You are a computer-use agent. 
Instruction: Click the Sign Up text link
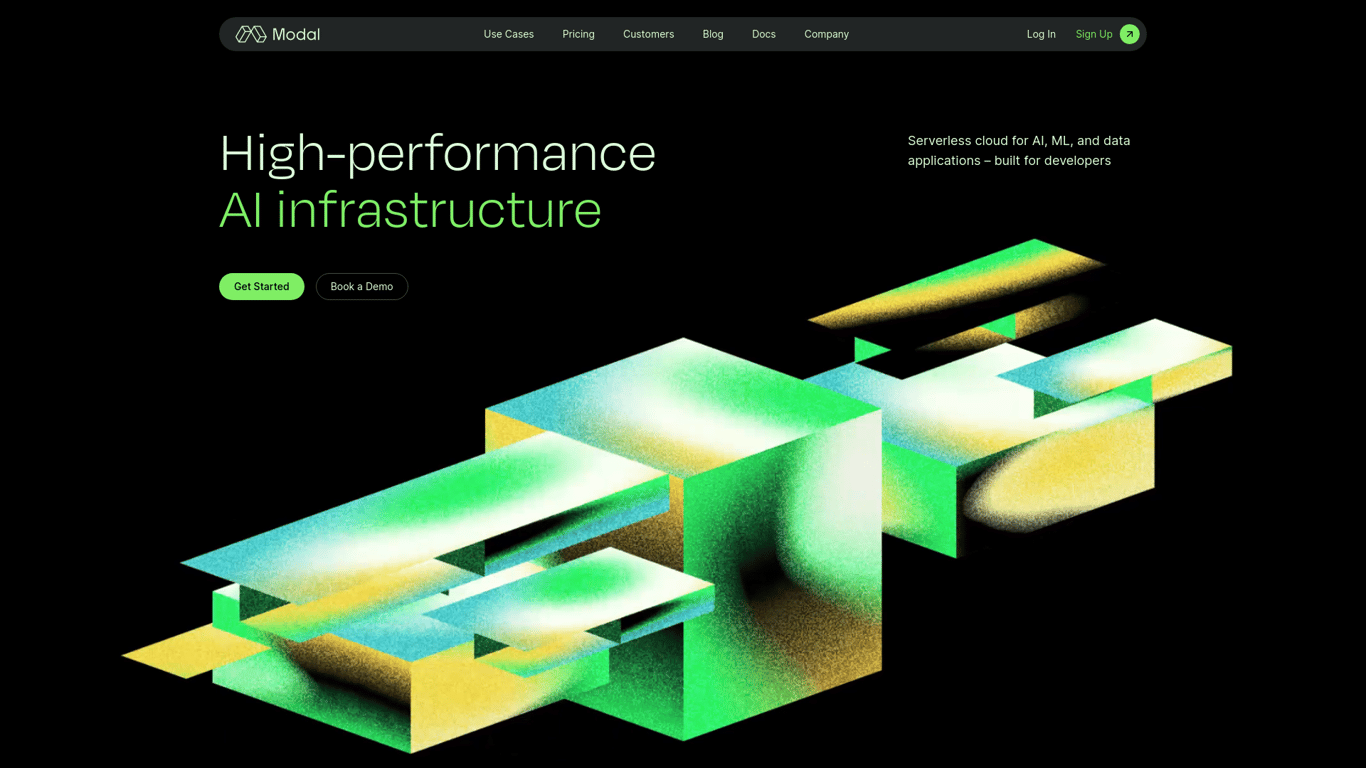(1094, 34)
